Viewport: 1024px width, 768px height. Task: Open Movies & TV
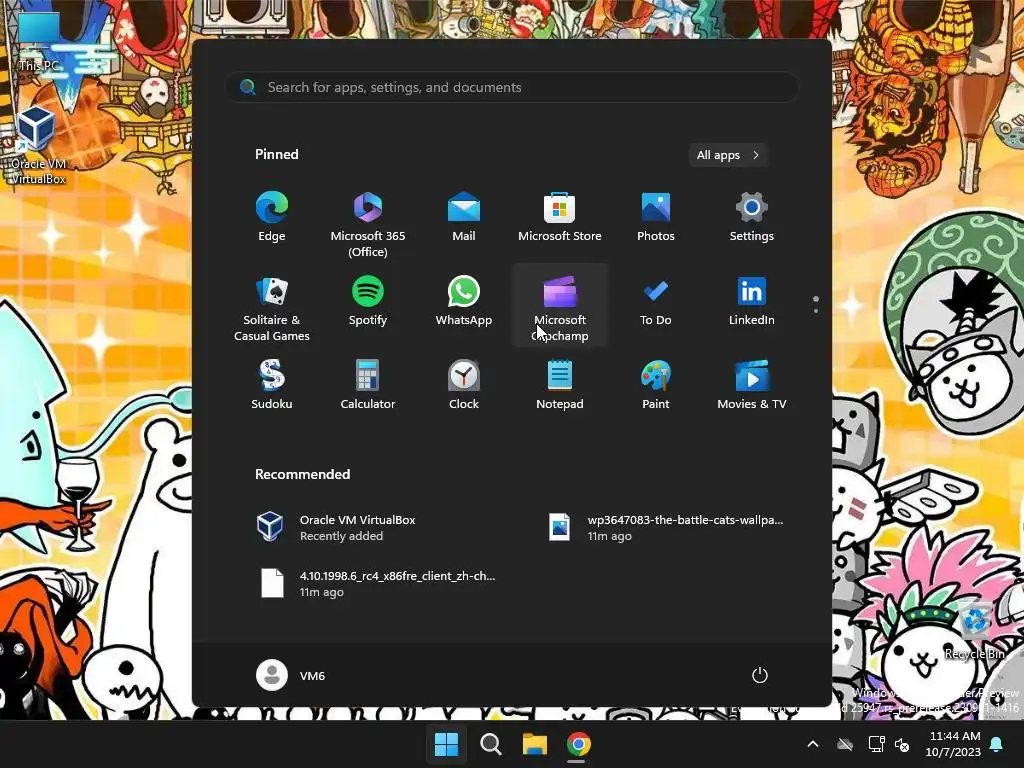(x=752, y=385)
